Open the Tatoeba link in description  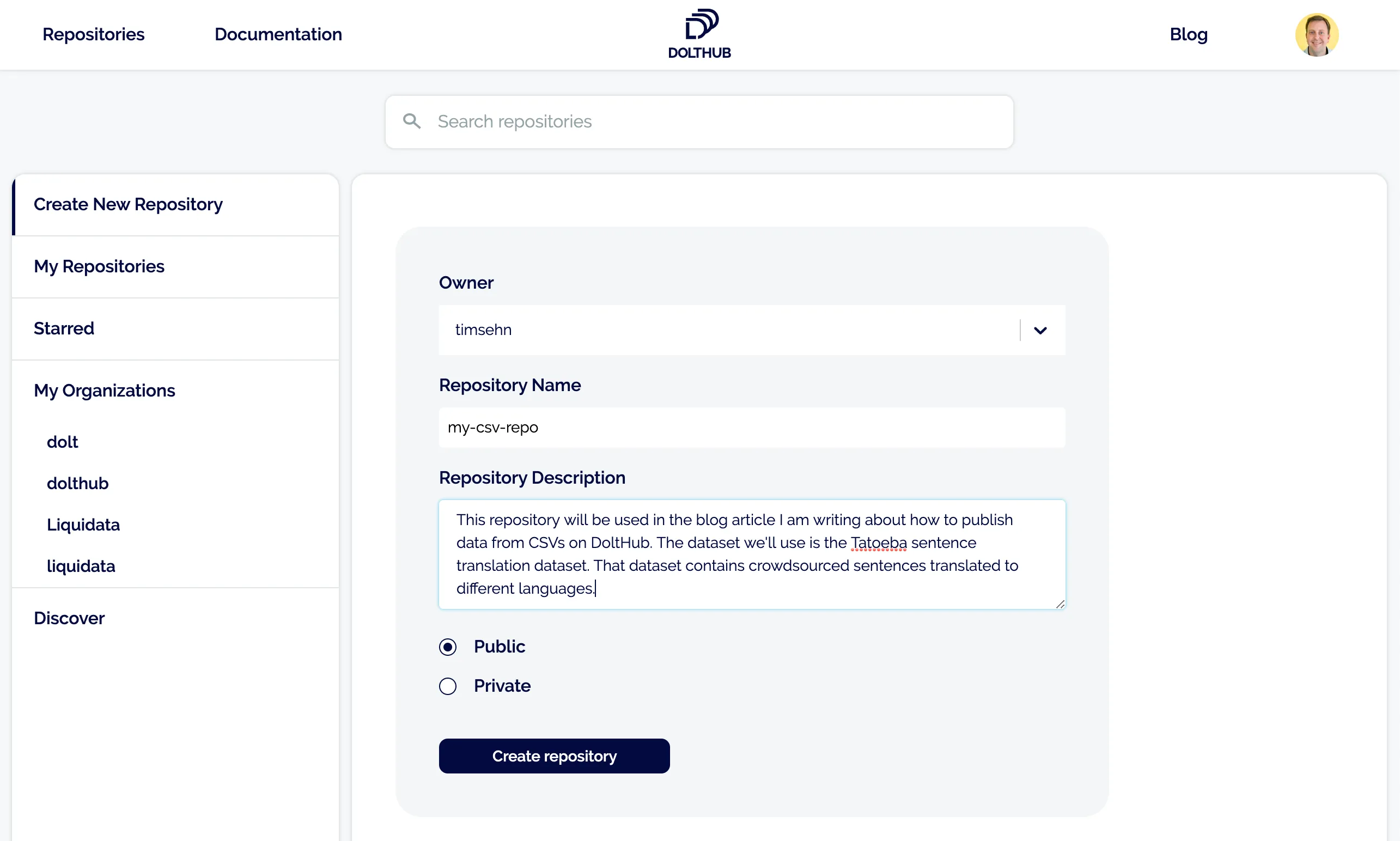pyautogui.click(x=878, y=543)
